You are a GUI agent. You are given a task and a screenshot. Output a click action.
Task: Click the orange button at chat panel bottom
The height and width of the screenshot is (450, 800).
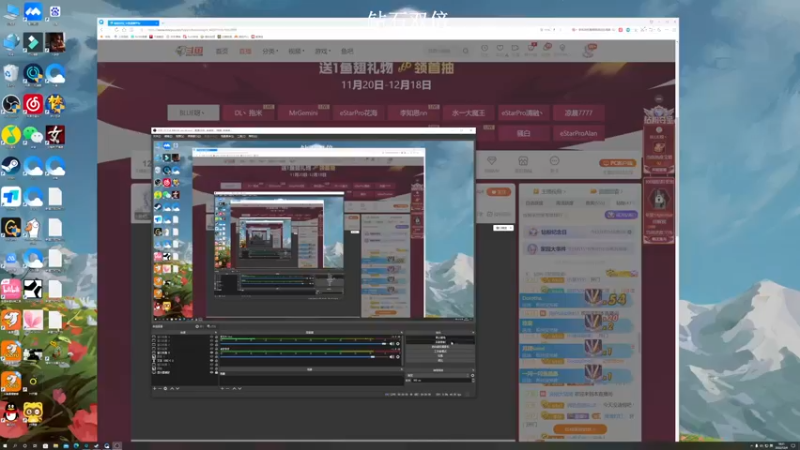pos(580,430)
